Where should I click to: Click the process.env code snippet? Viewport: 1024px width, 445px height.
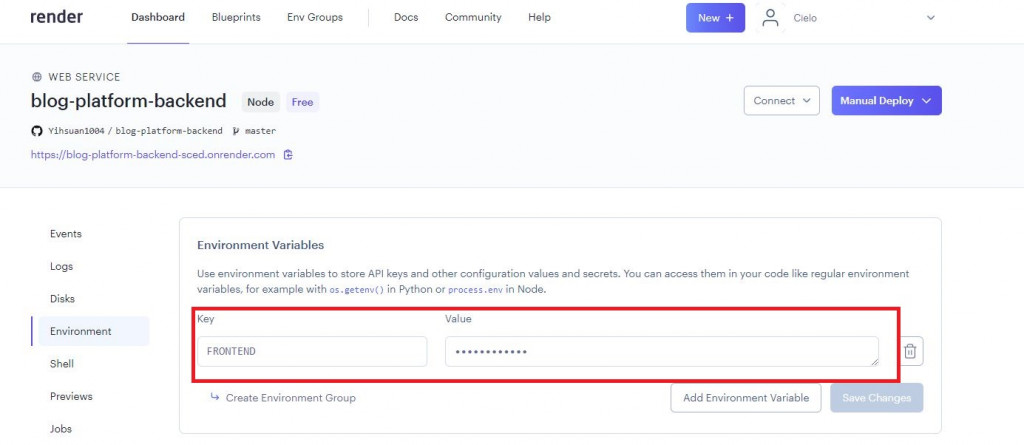[x=473, y=289]
